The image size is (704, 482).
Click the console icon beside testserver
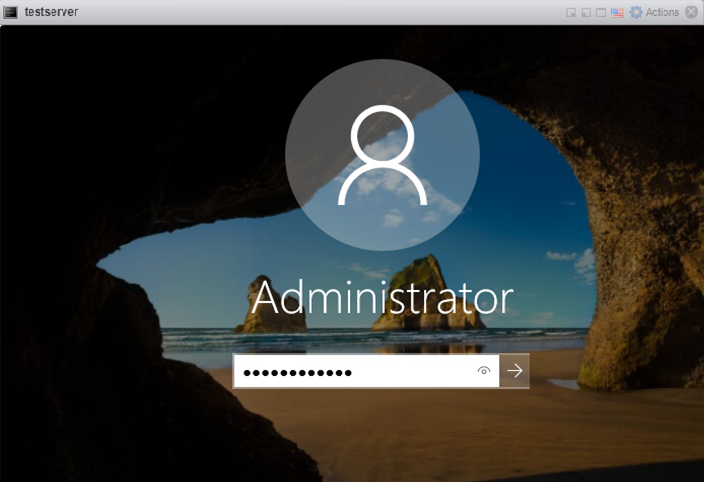11,12
